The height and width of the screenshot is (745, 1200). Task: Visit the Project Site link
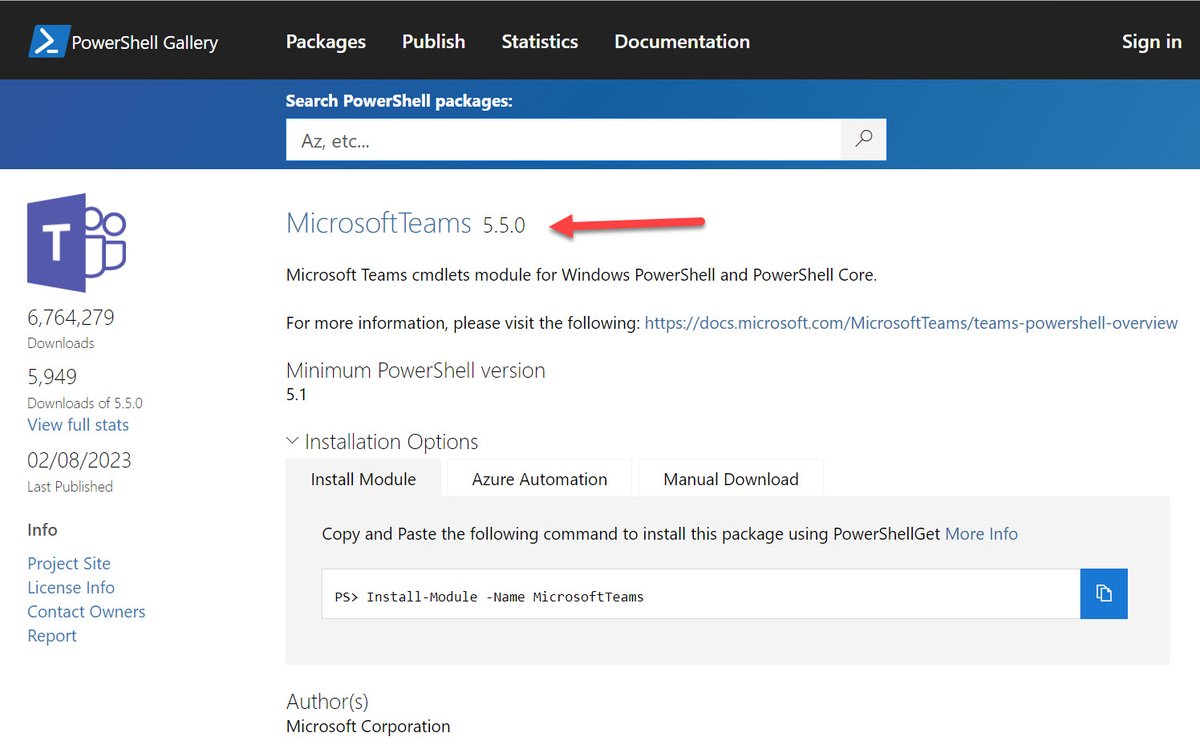click(68, 563)
